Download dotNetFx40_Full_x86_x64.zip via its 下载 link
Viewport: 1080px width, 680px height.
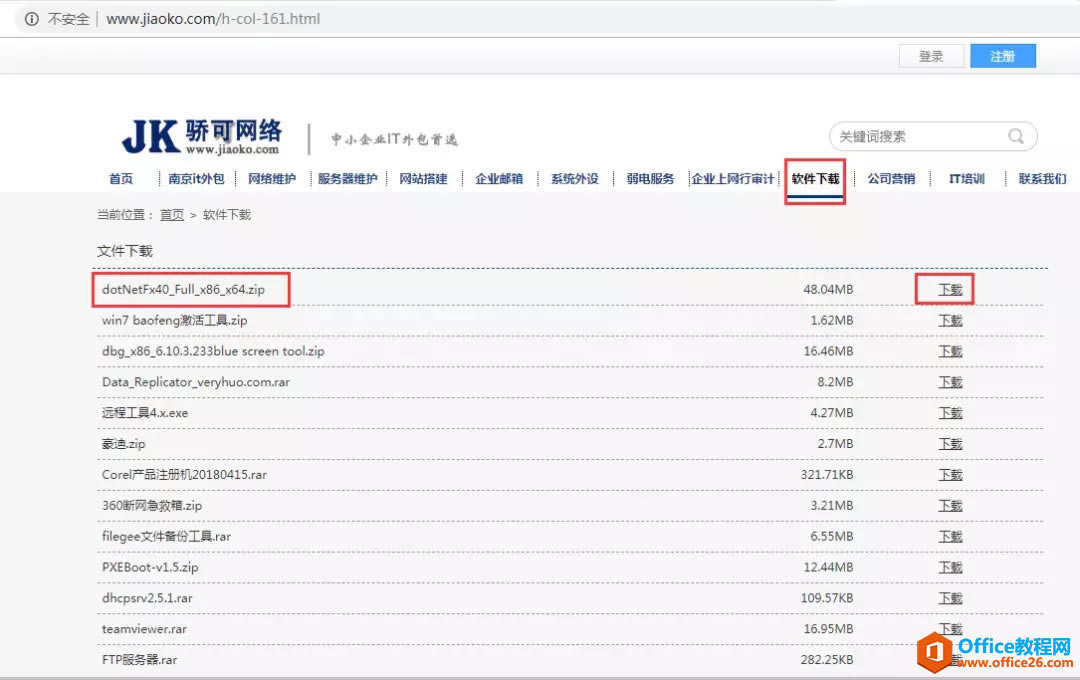[951, 290]
